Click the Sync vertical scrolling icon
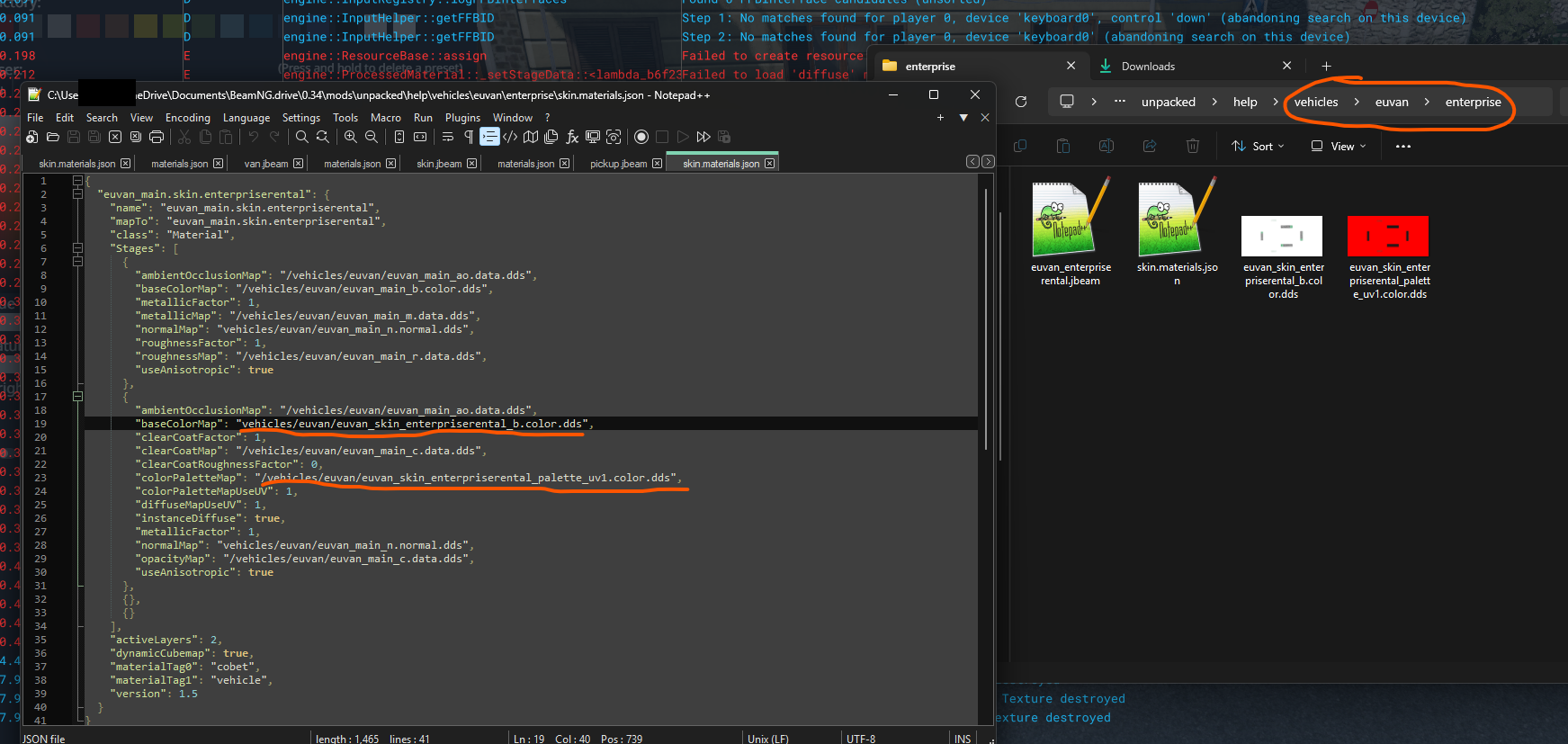The width and height of the screenshot is (1568, 744). pos(399,137)
